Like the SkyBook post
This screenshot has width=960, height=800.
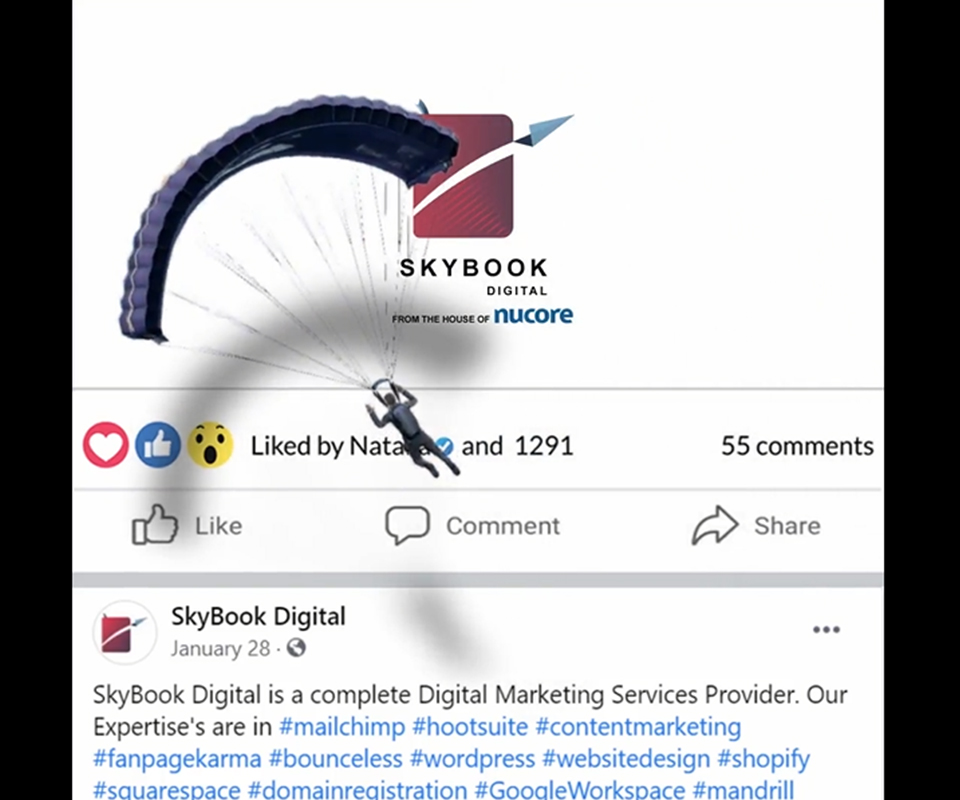(x=187, y=525)
